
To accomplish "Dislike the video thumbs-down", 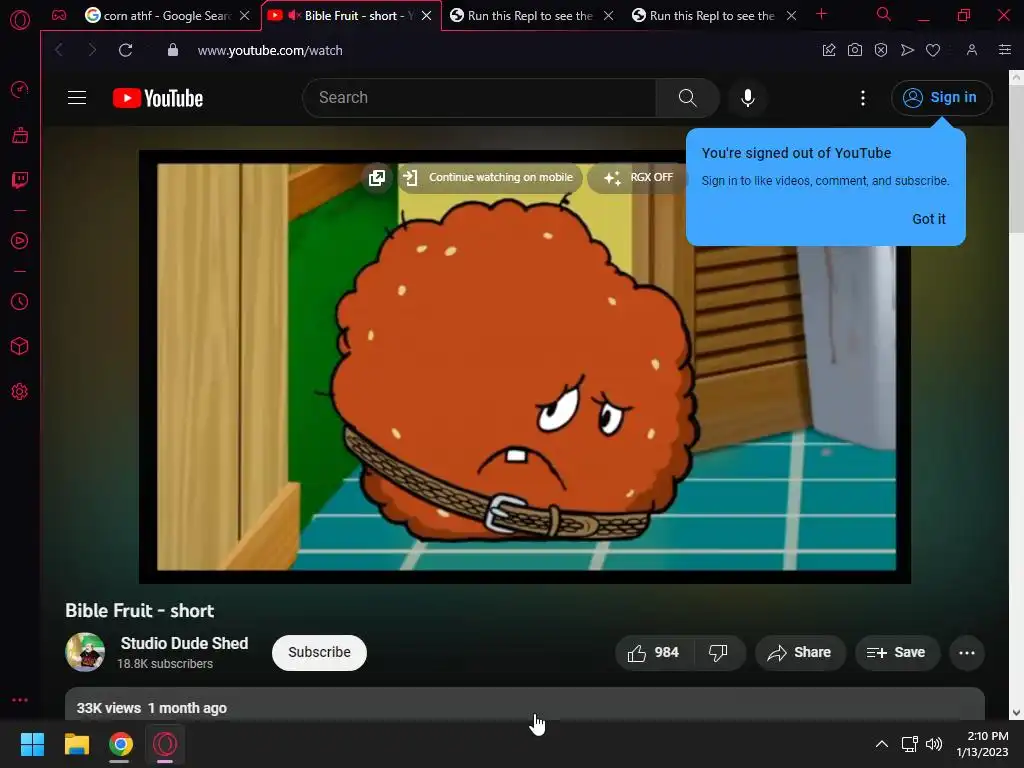I will coord(718,652).
